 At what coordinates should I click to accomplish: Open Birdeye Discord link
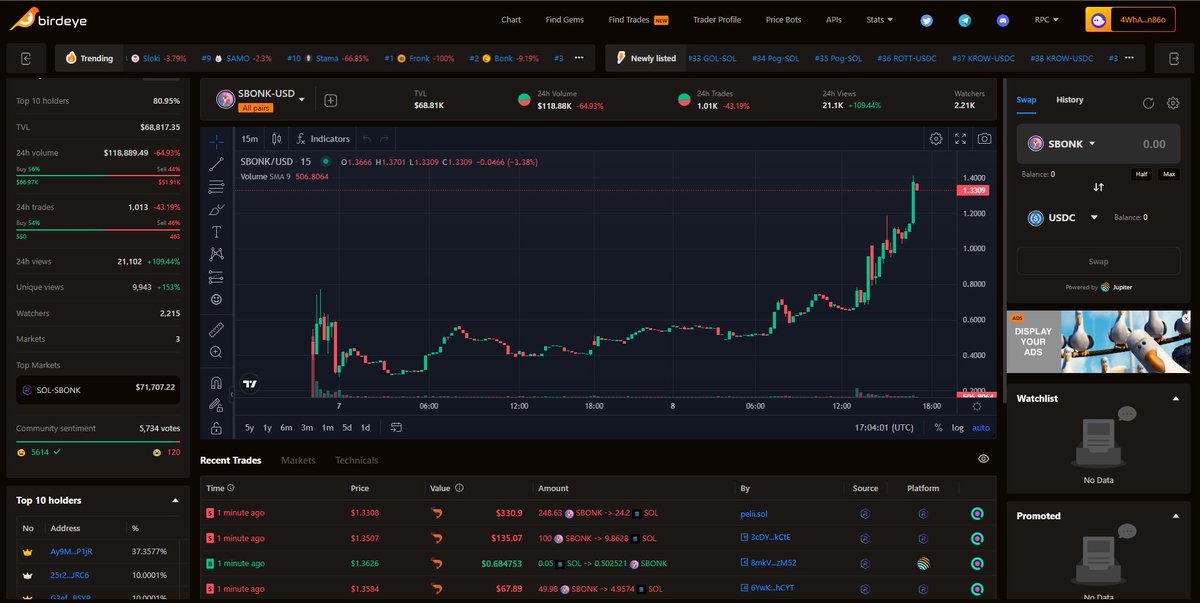[1003, 20]
